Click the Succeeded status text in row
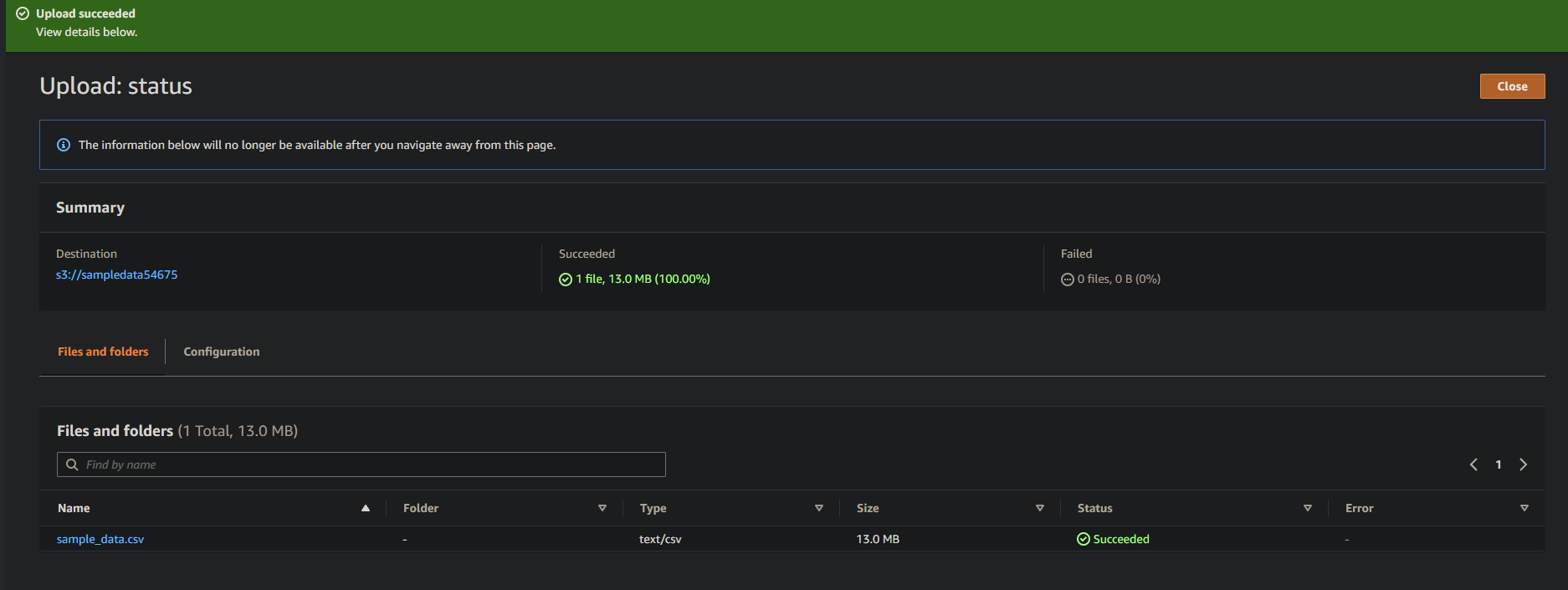Viewport: 1568px width, 590px height. [1121, 539]
